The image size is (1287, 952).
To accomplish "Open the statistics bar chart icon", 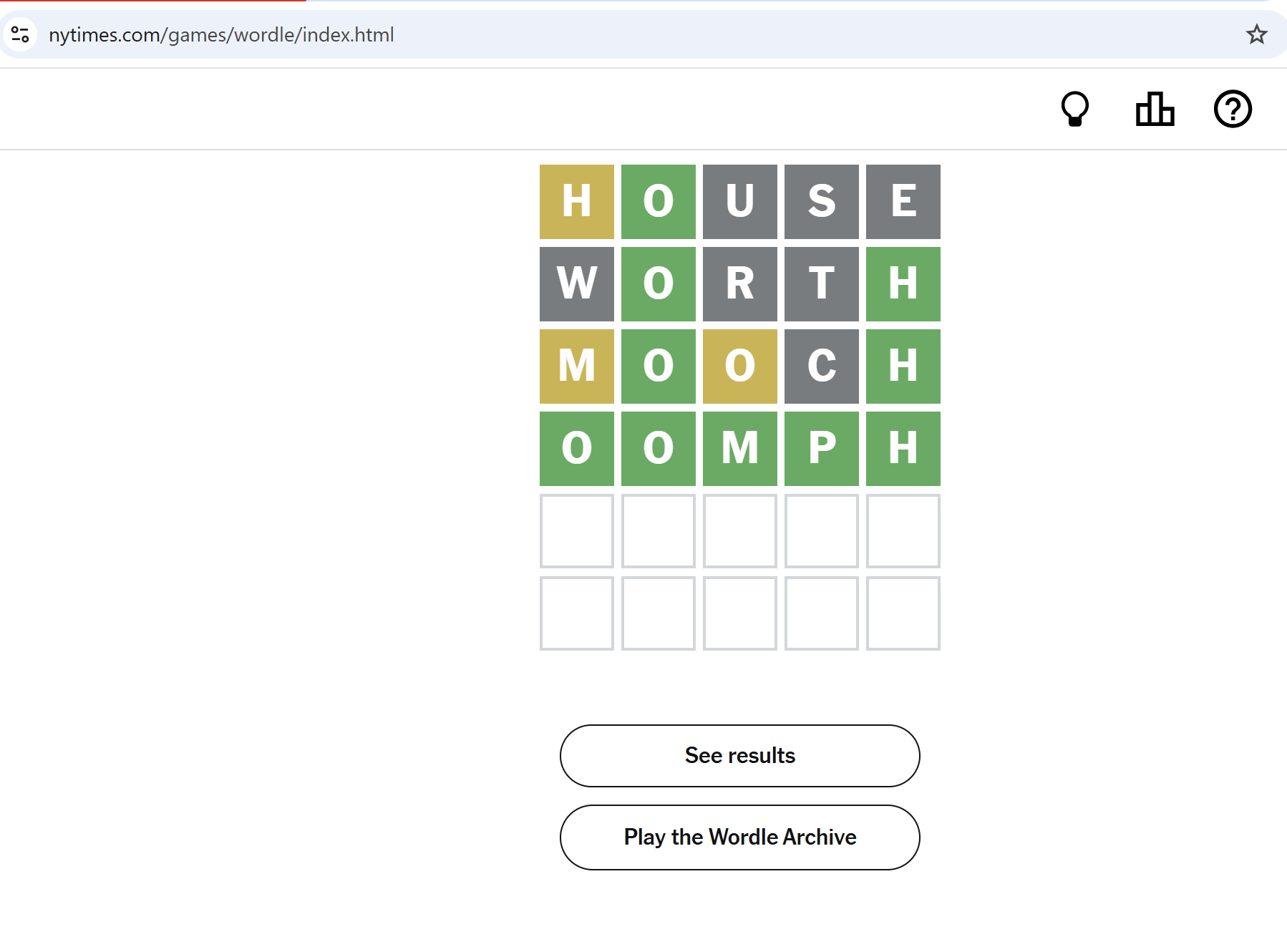I will point(1155,110).
